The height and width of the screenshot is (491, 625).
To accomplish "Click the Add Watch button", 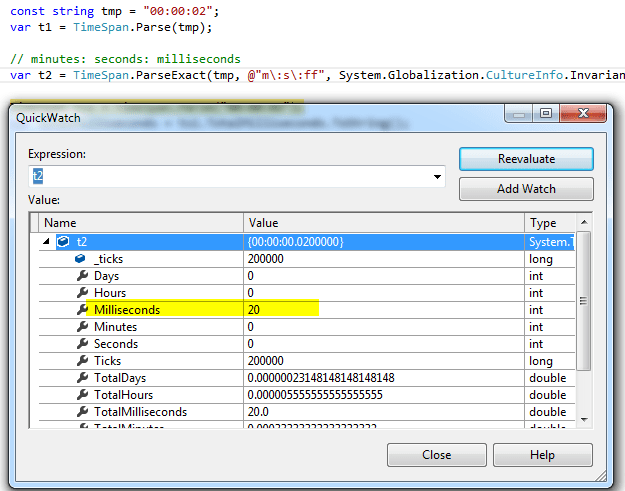I will [x=526, y=189].
